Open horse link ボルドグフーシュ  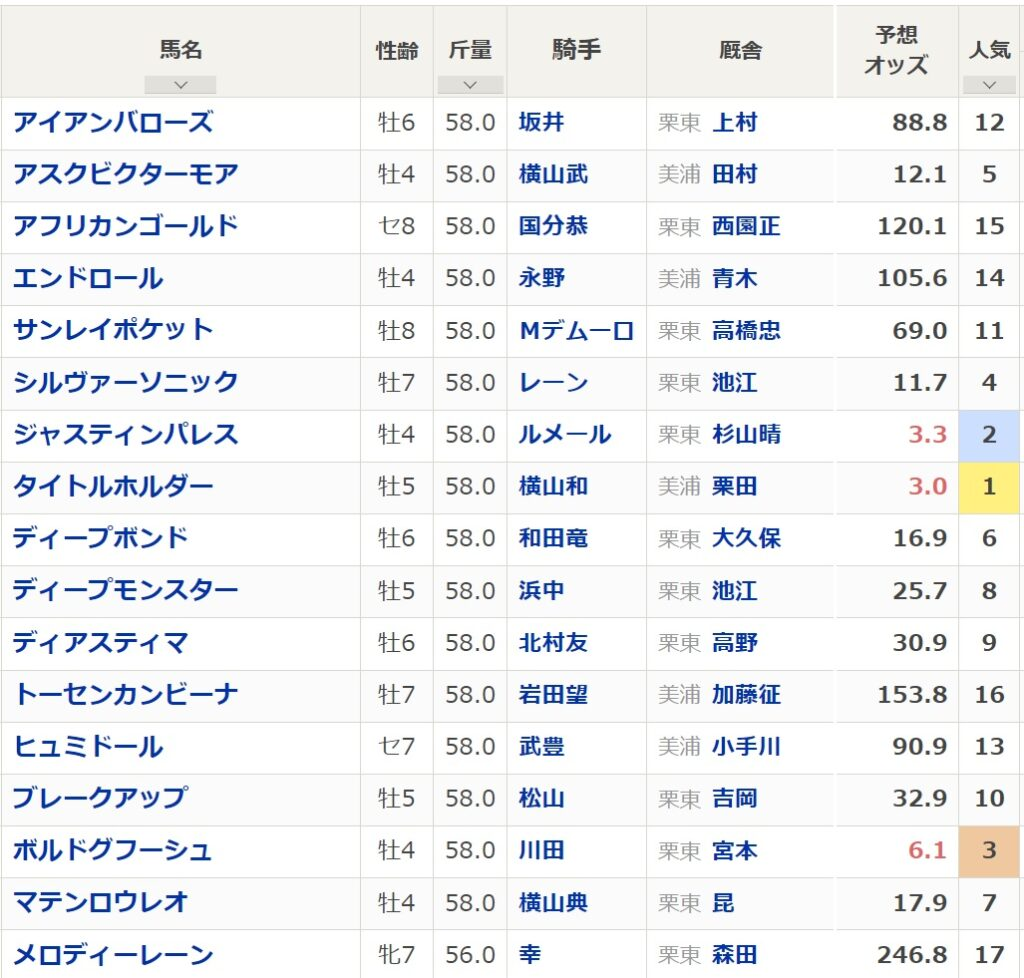point(113,851)
